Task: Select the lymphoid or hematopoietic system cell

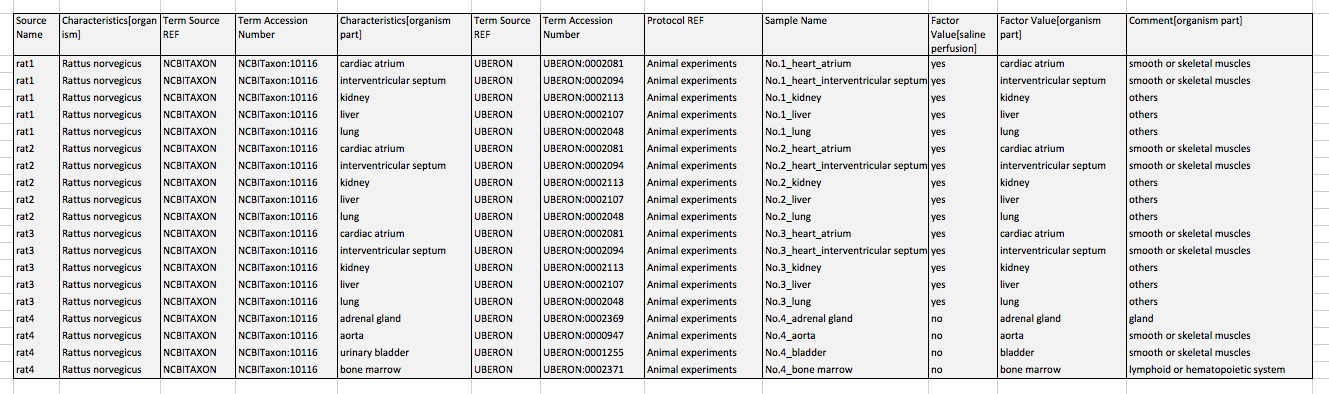Action: [1218, 370]
